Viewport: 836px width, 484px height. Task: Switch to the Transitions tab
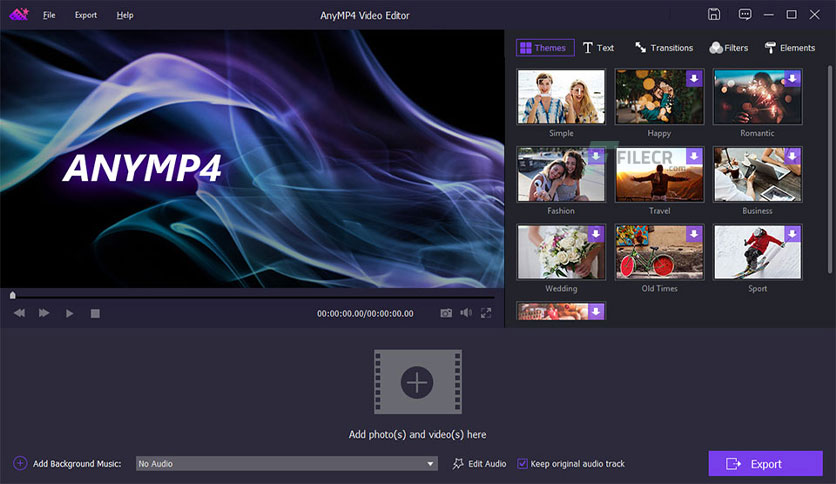pyautogui.click(x=664, y=47)
